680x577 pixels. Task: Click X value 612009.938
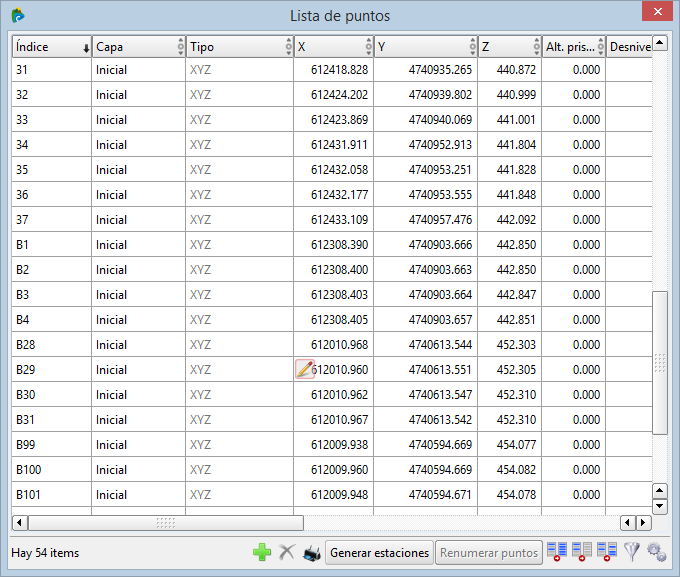[x=339, y=445]
